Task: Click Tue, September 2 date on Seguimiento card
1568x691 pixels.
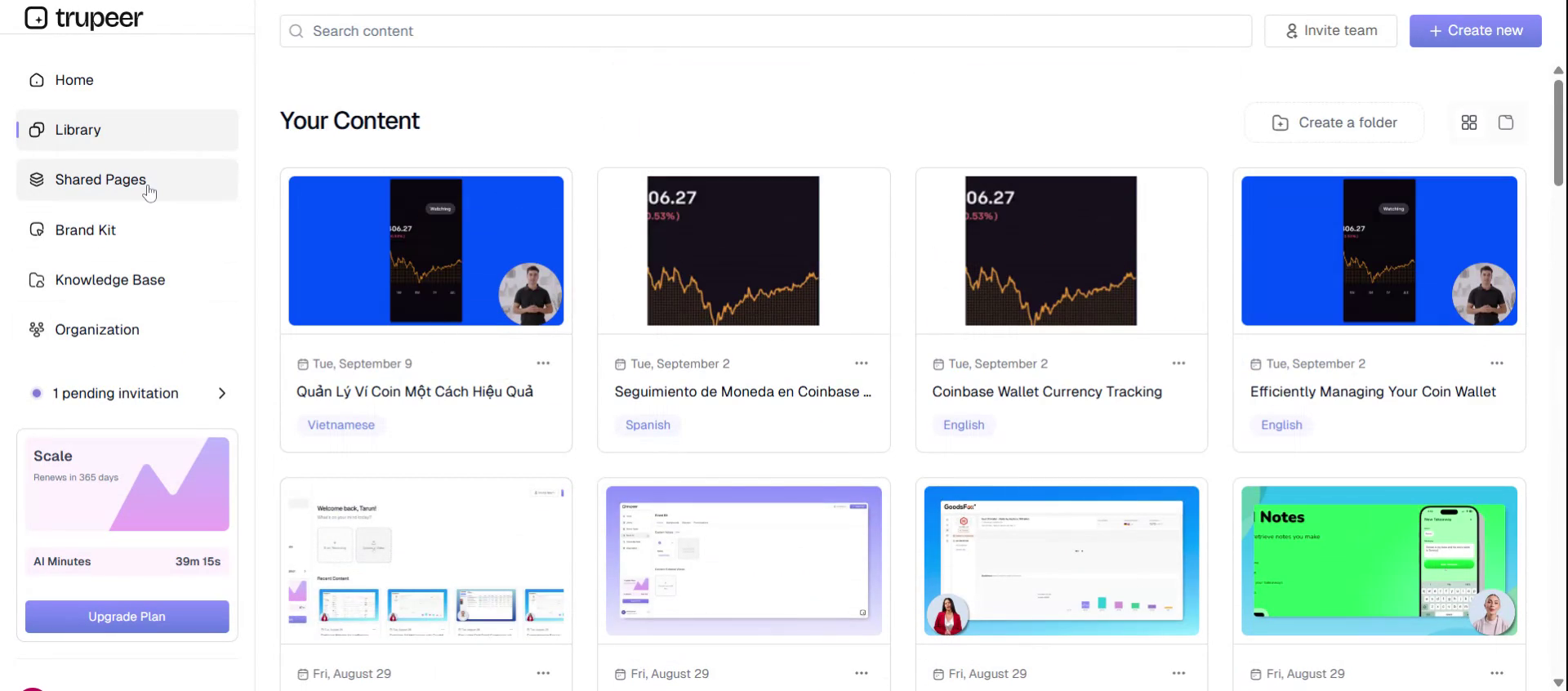Action: click(x=680, y=364)
